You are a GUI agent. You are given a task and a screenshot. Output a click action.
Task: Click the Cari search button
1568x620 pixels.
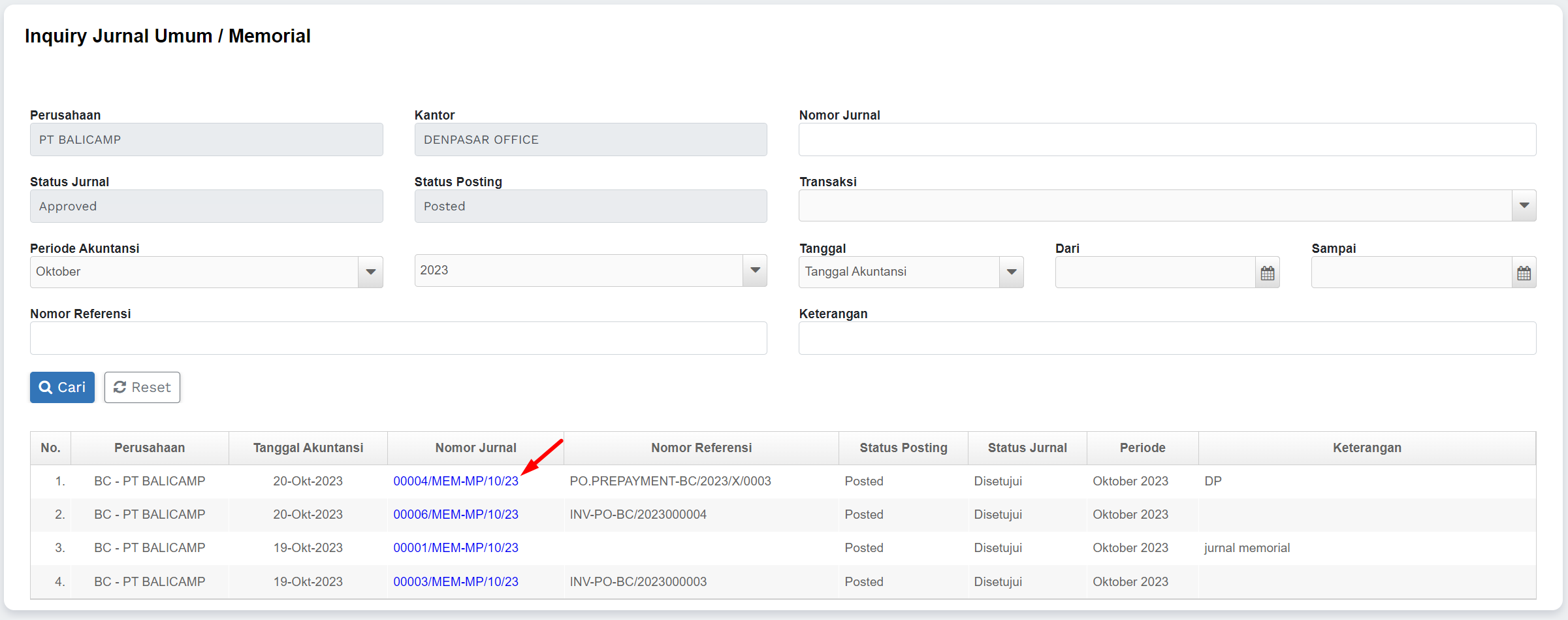tap(62, 387)
